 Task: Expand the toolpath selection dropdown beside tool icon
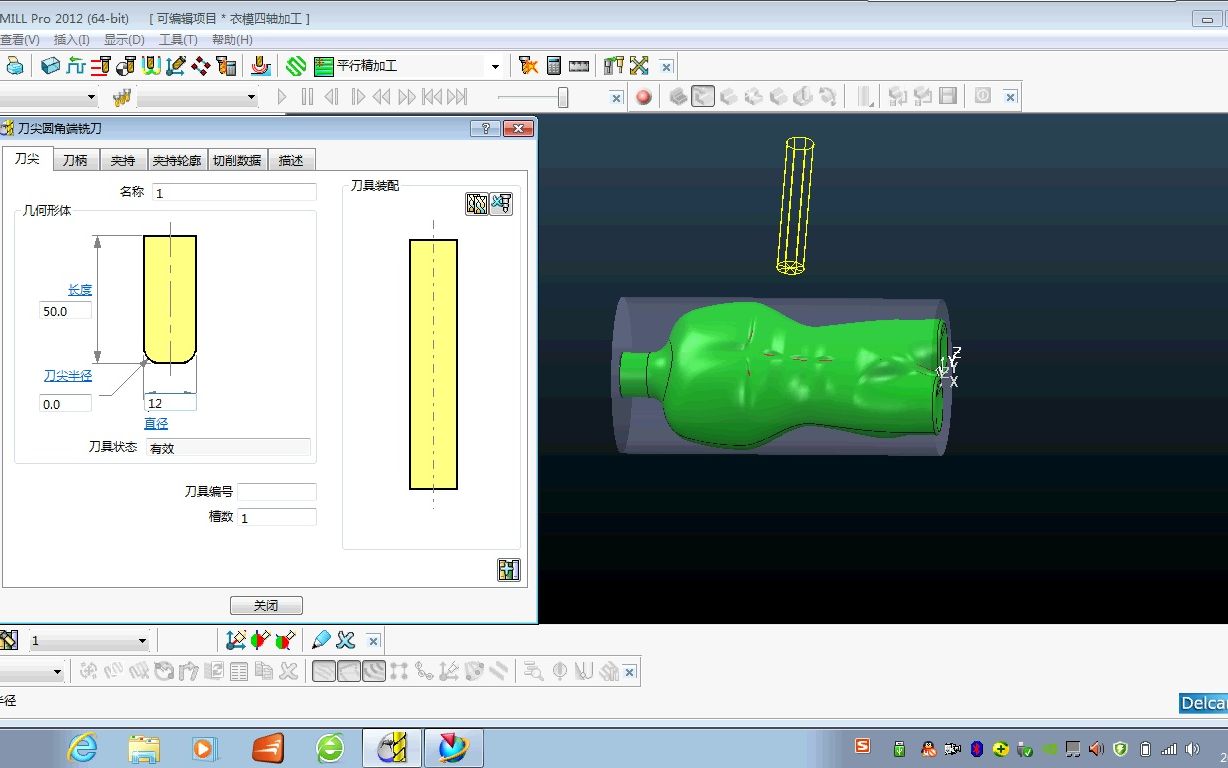point(197,97)
